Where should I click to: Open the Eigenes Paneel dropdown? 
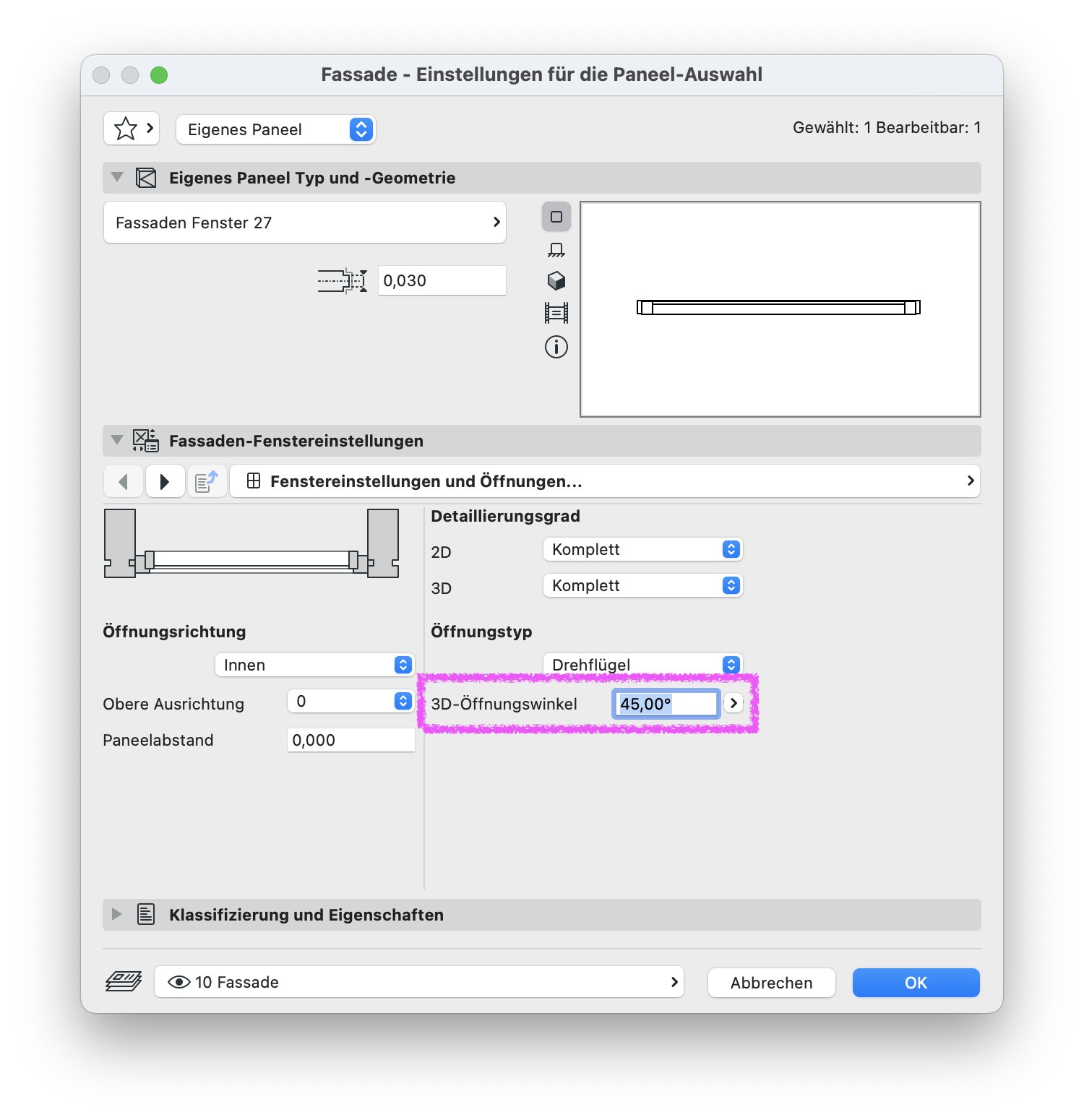(275, 129)
